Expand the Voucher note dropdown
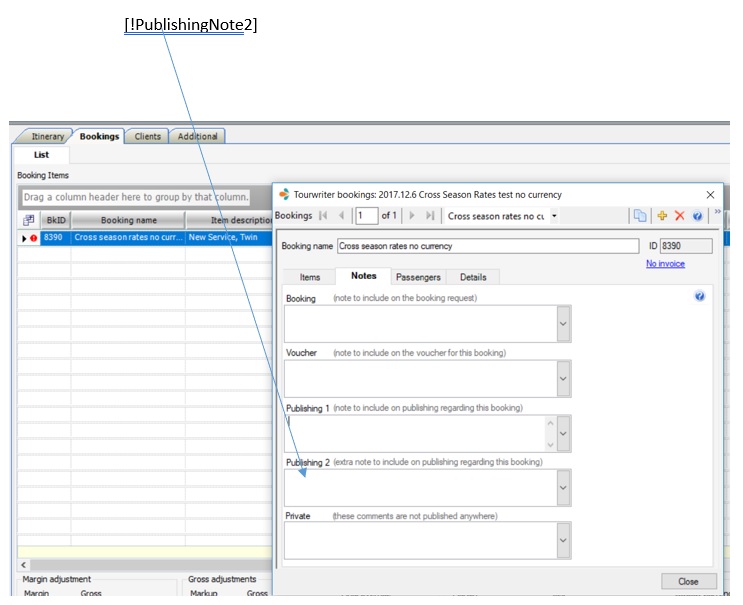 click(x=563, y=379)
